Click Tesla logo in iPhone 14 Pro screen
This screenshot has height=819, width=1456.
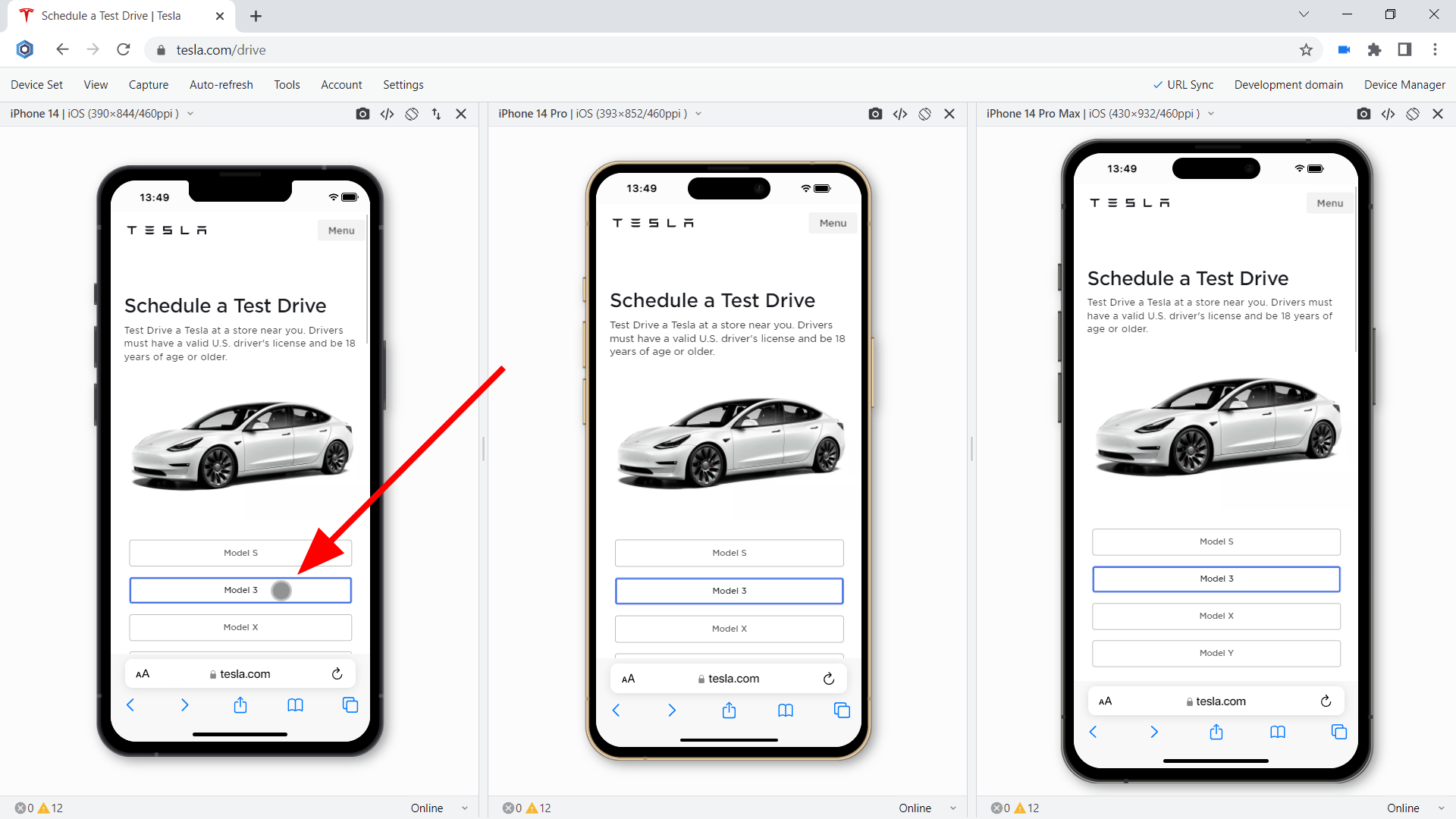pyautogui.click(x=653, y=223)
